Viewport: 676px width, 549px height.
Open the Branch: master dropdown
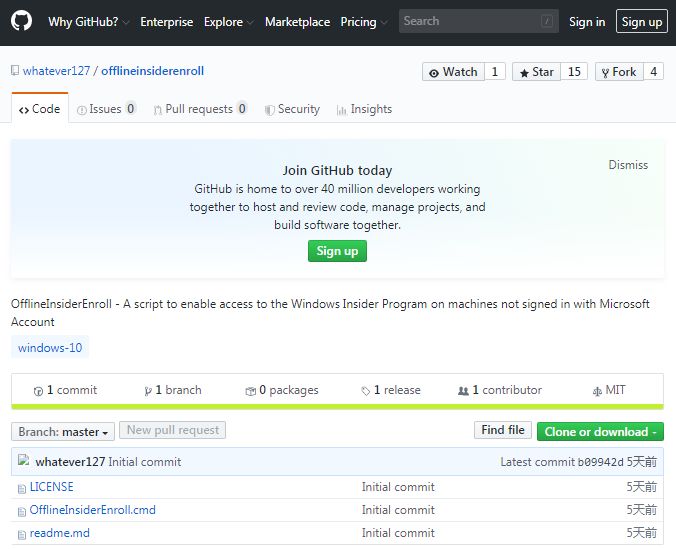63,432
